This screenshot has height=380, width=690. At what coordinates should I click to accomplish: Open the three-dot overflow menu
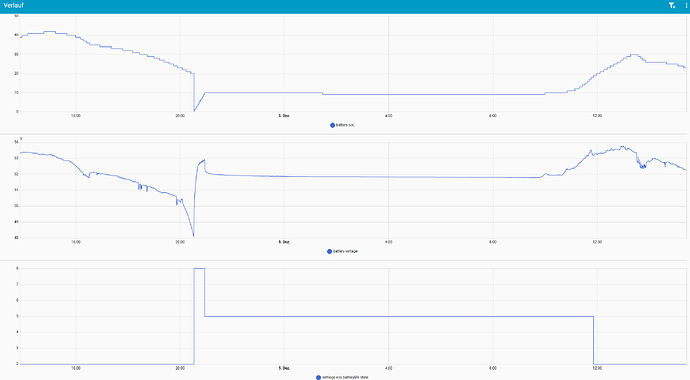(x=686, y=6)
